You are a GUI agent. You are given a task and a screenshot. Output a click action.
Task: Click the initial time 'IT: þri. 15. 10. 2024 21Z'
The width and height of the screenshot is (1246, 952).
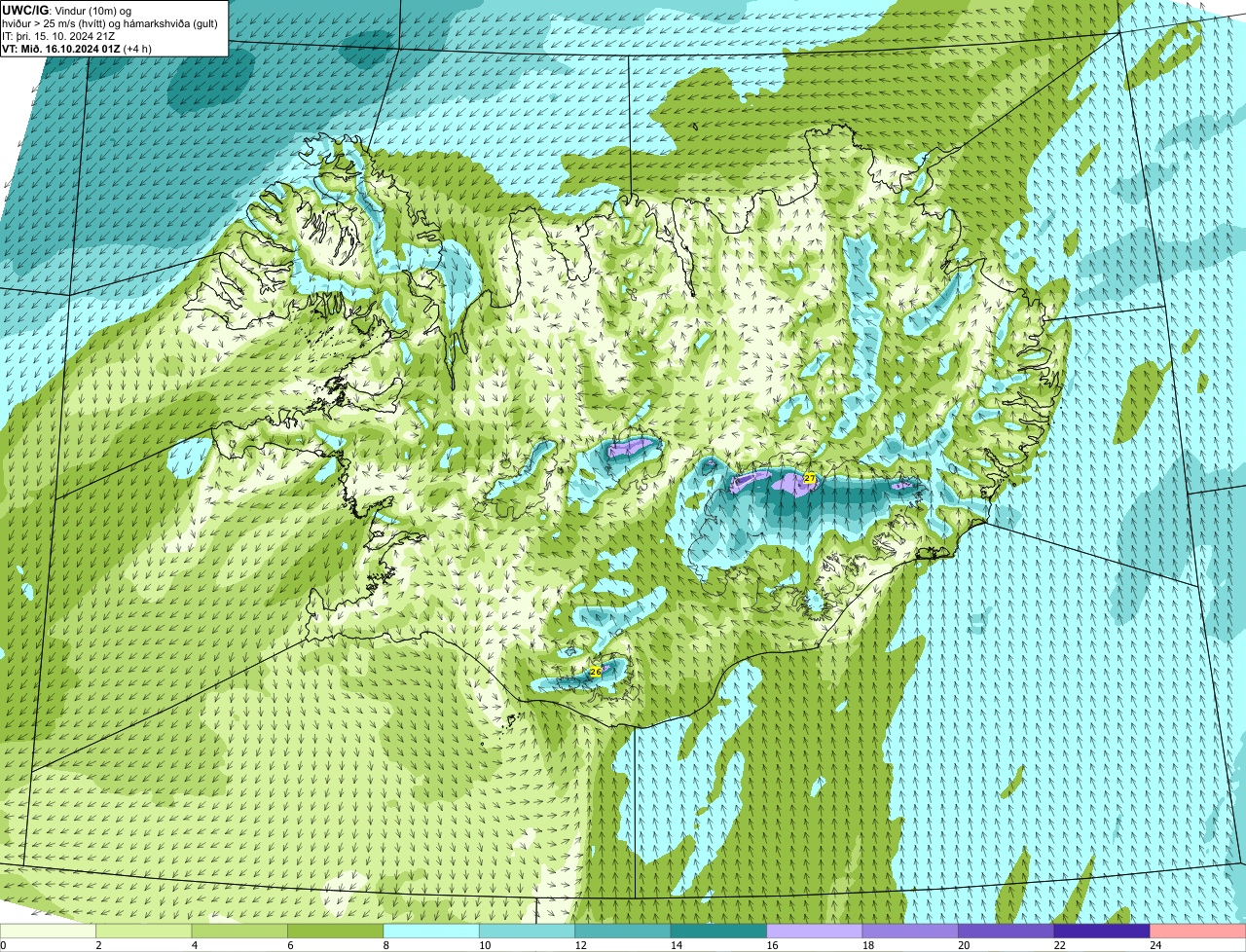[x=58, y=35]
